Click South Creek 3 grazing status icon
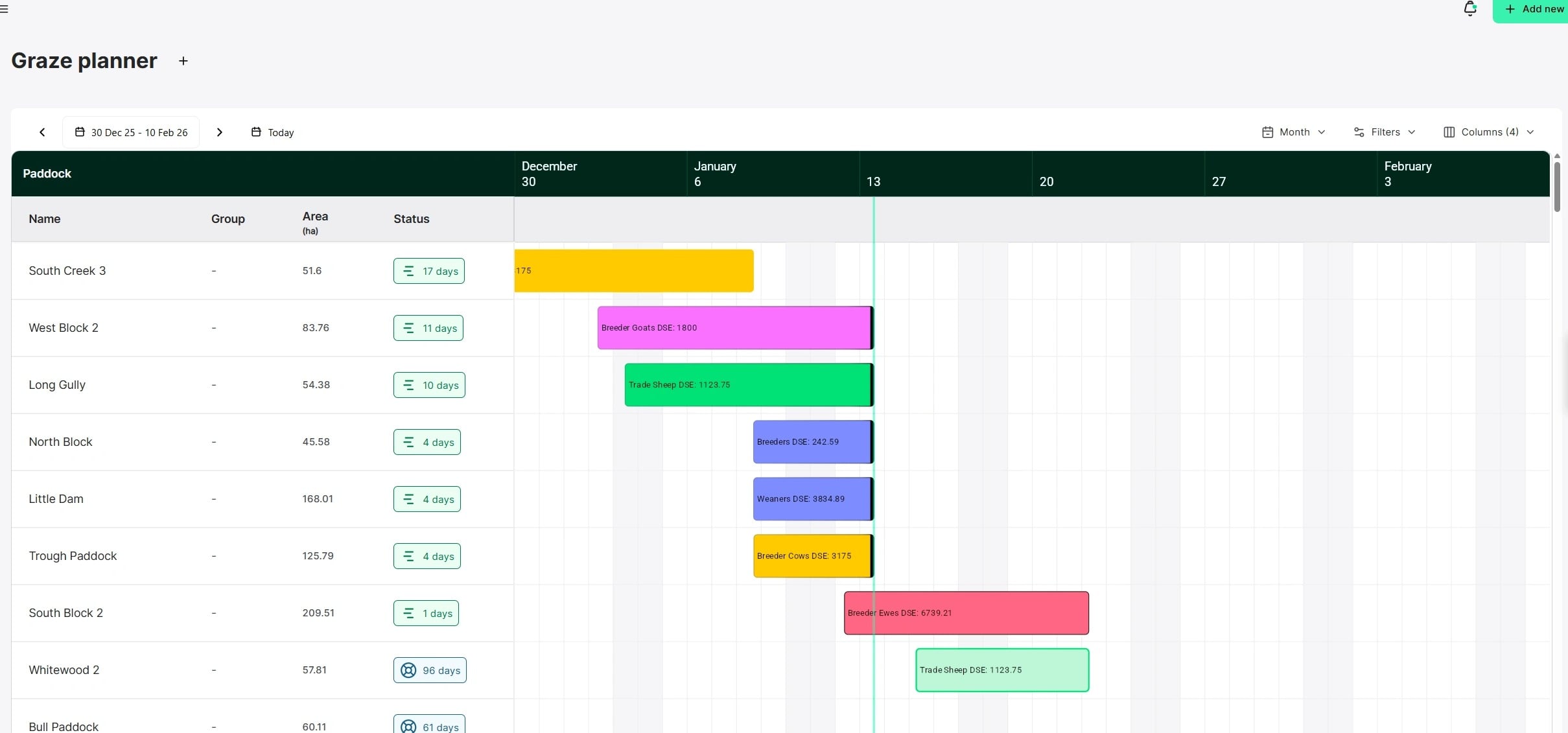This screenshot has width=1568, height=733. 408,271
